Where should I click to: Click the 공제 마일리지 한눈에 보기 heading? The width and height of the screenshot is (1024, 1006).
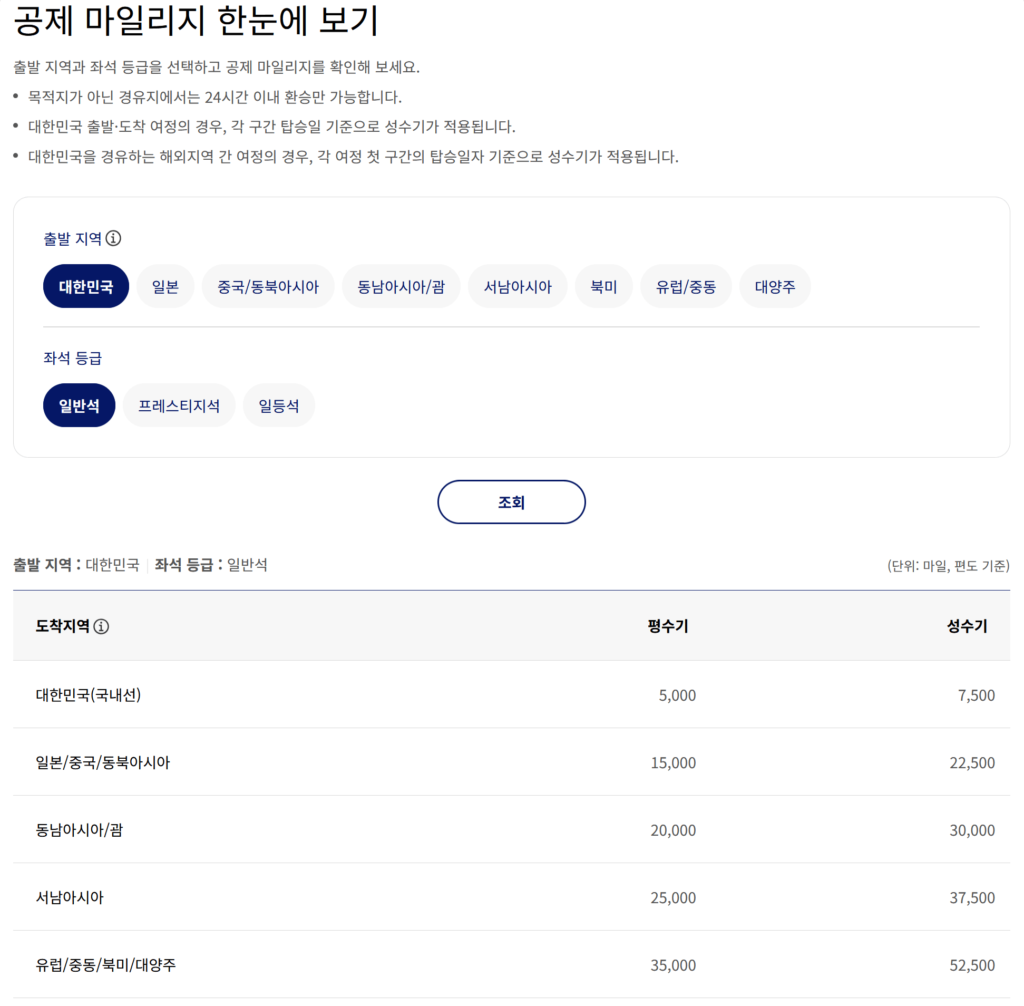point(196,20)
